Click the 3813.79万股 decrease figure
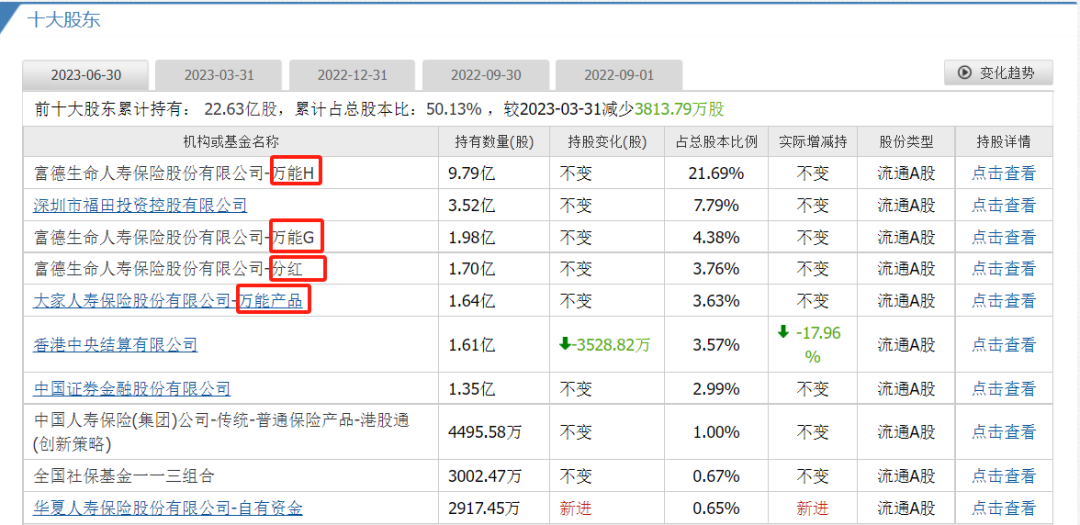The width and height of the screenshot is (1080, 525). coord(679,109)
